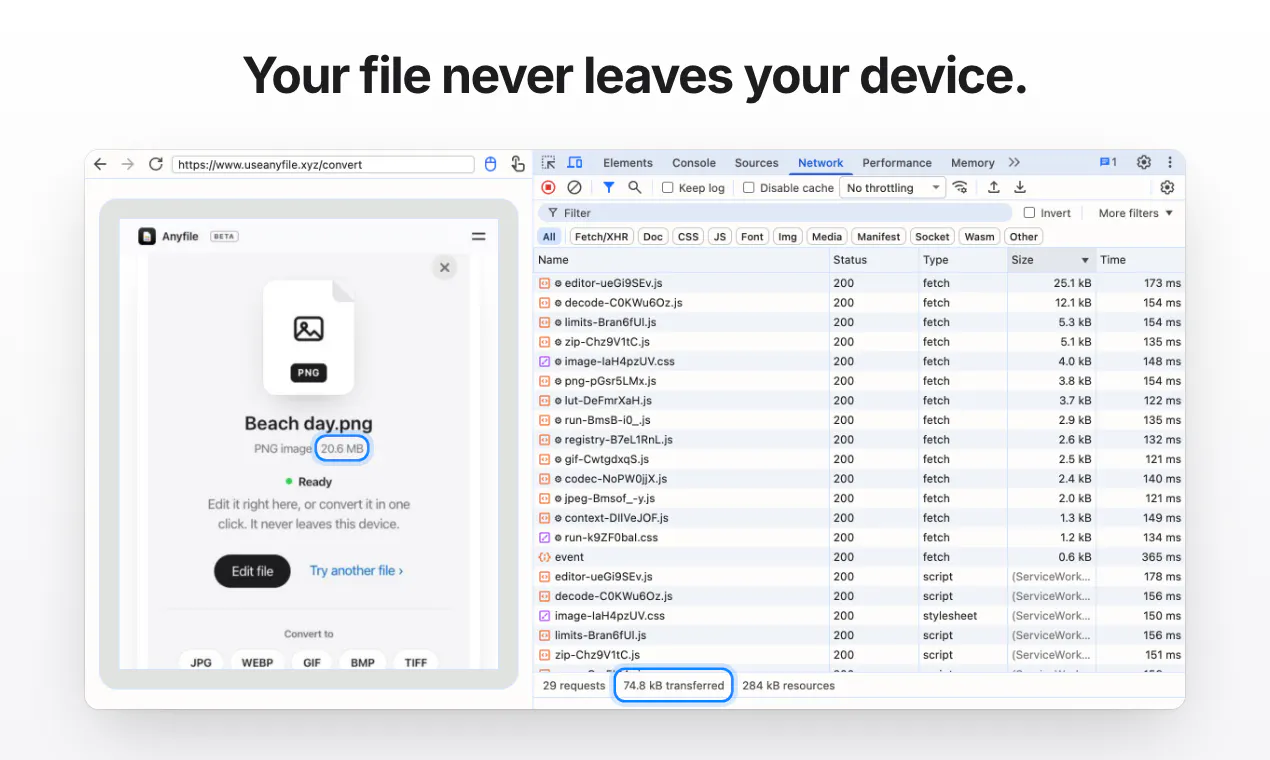Convert to JPG format
1270x760 pixels.
coord(201,662)
